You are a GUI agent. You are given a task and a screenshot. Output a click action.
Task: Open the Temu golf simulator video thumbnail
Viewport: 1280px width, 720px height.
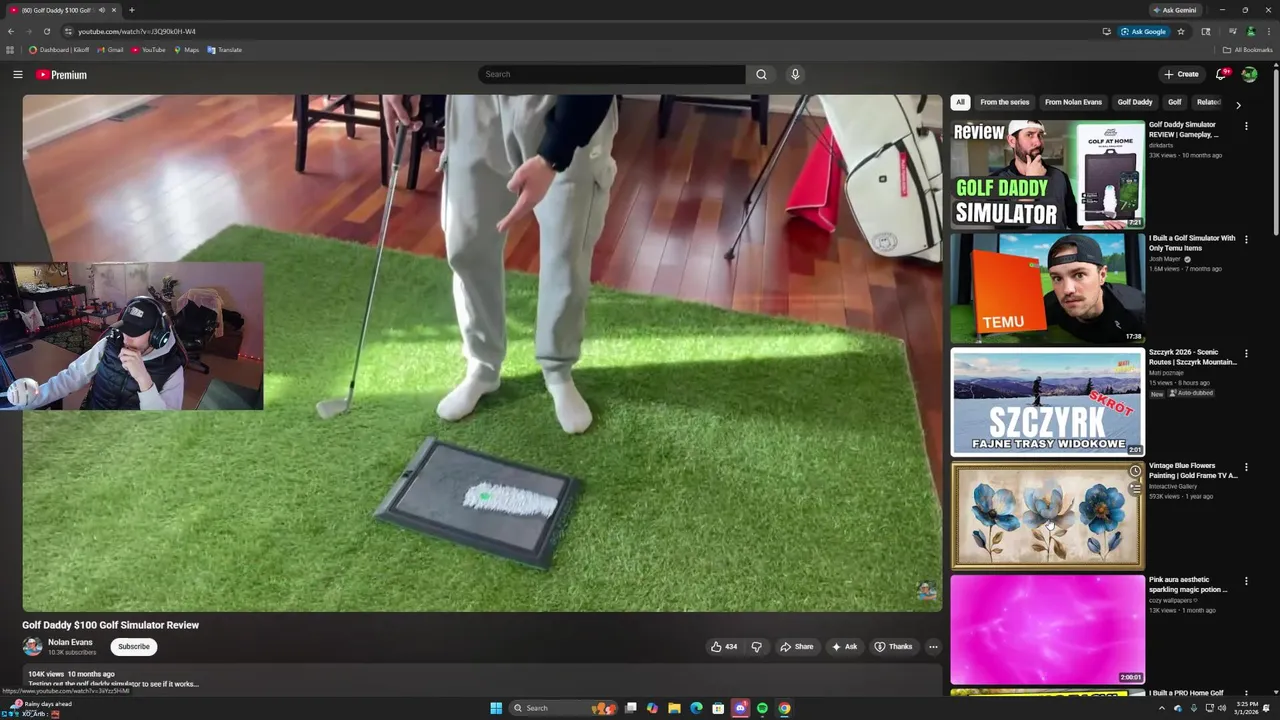tap(1047, 288)
